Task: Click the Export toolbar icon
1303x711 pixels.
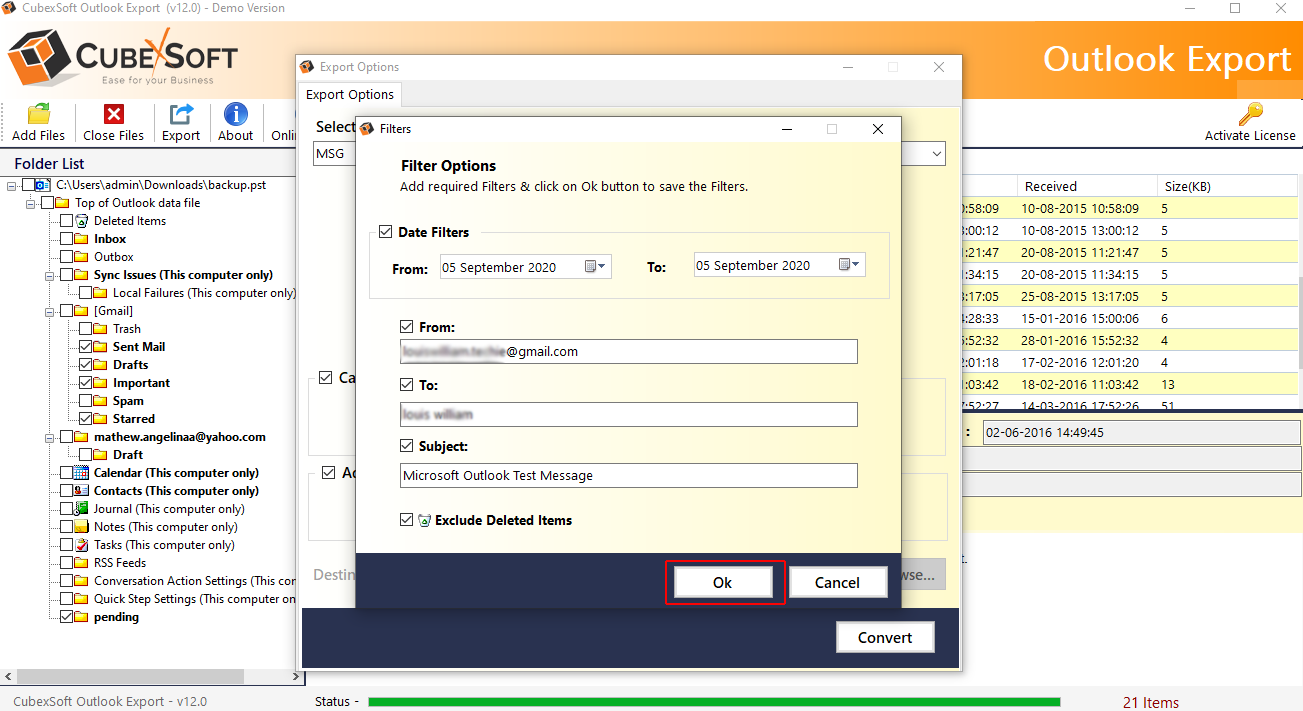Action: point(181,113)
